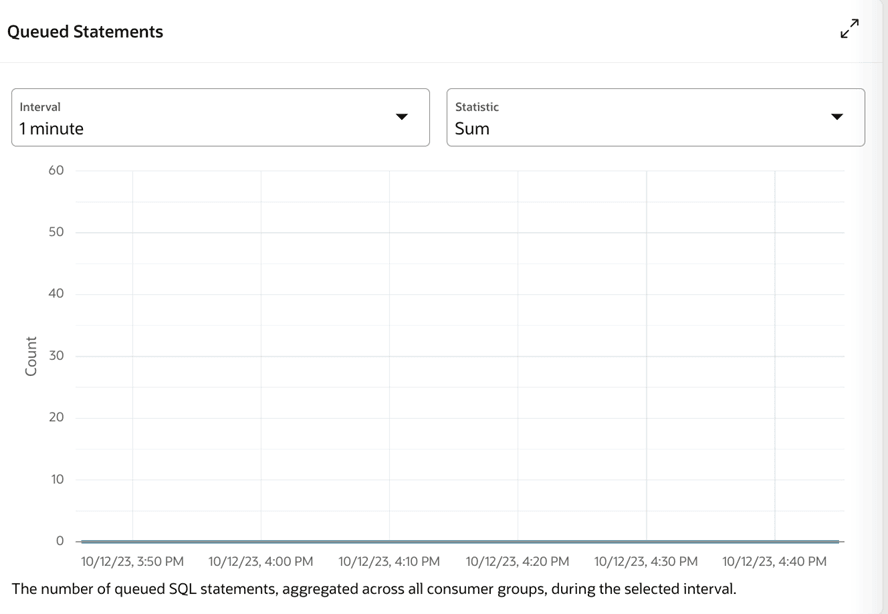Click the 60 y-axis tick label
Image resolution: width=888 pixels, height=614 pixels.
pyautogui.click(x=56, y=170)
